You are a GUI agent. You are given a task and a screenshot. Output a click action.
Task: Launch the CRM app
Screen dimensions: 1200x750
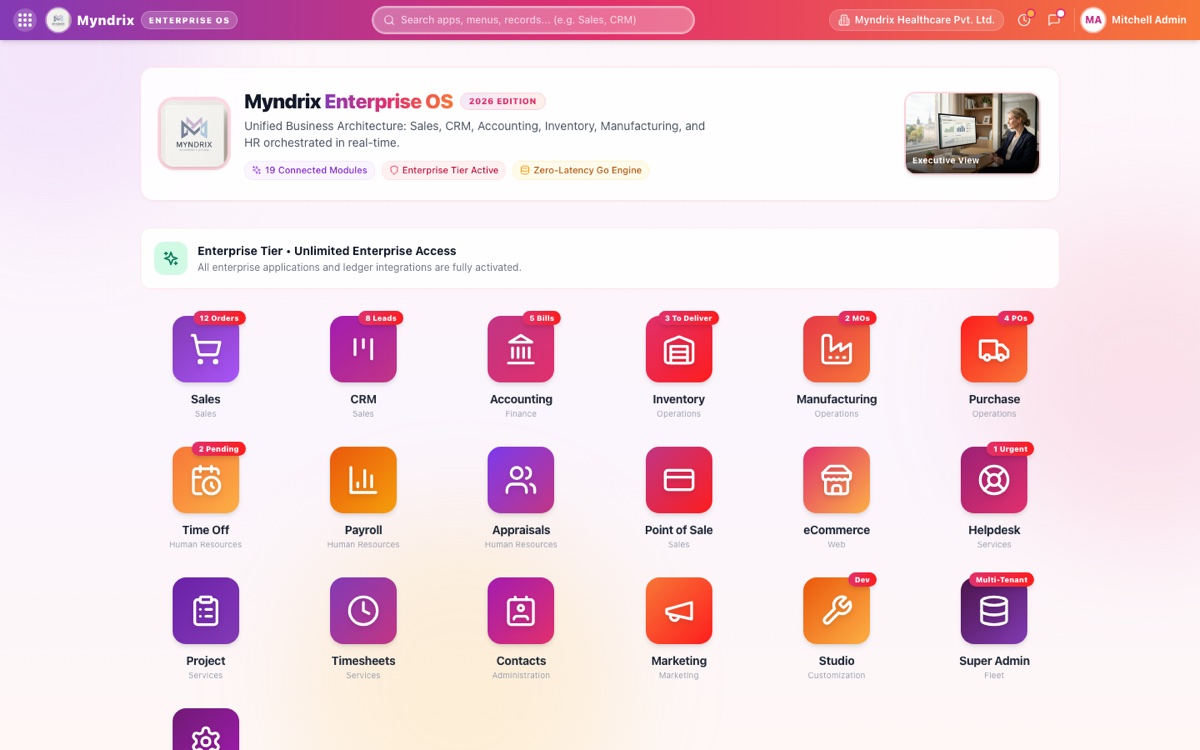pyautogui.click(x=363, y=349)
